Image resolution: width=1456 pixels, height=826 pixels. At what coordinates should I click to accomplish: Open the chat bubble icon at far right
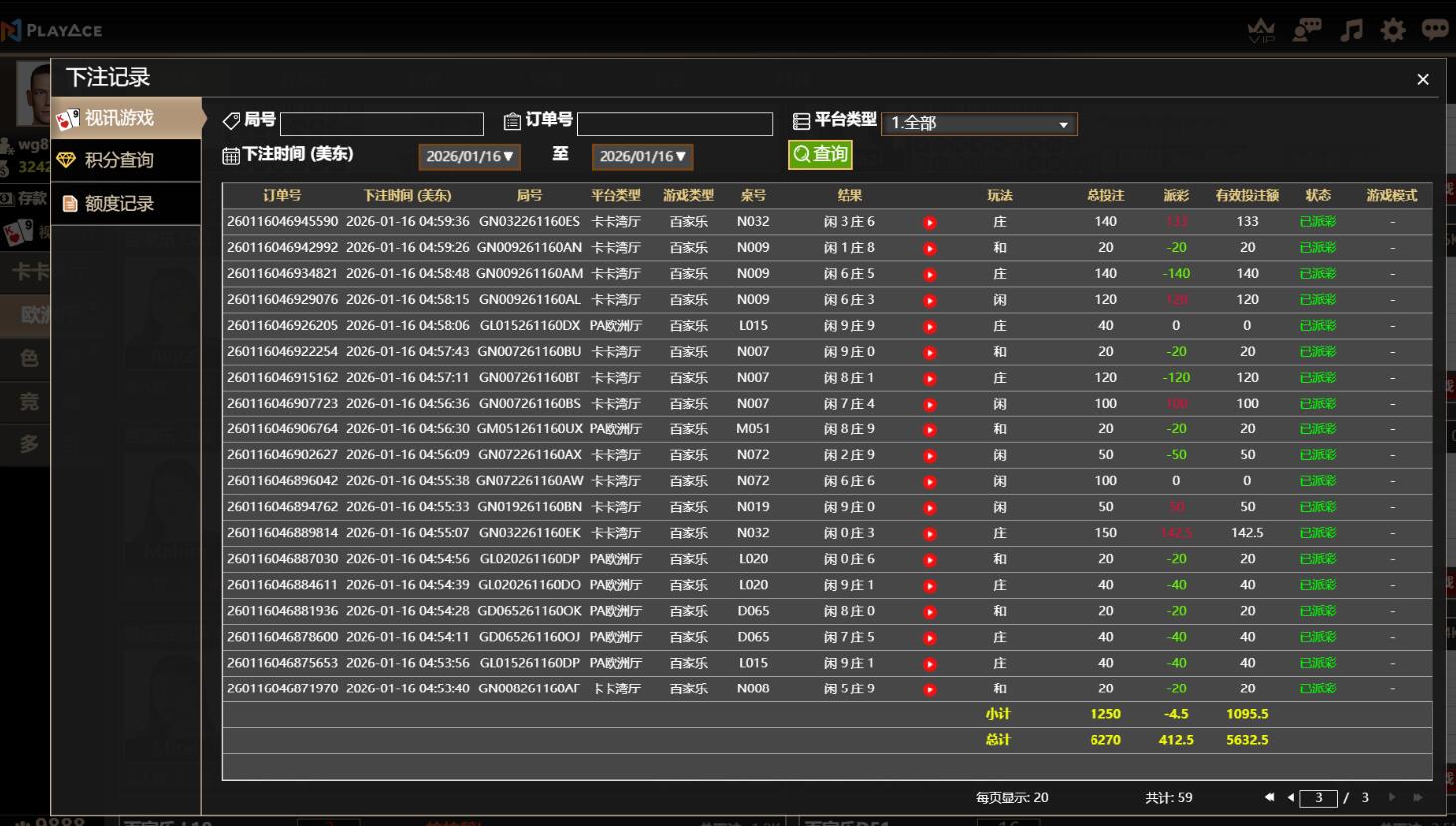click(x=1435, y=30)
